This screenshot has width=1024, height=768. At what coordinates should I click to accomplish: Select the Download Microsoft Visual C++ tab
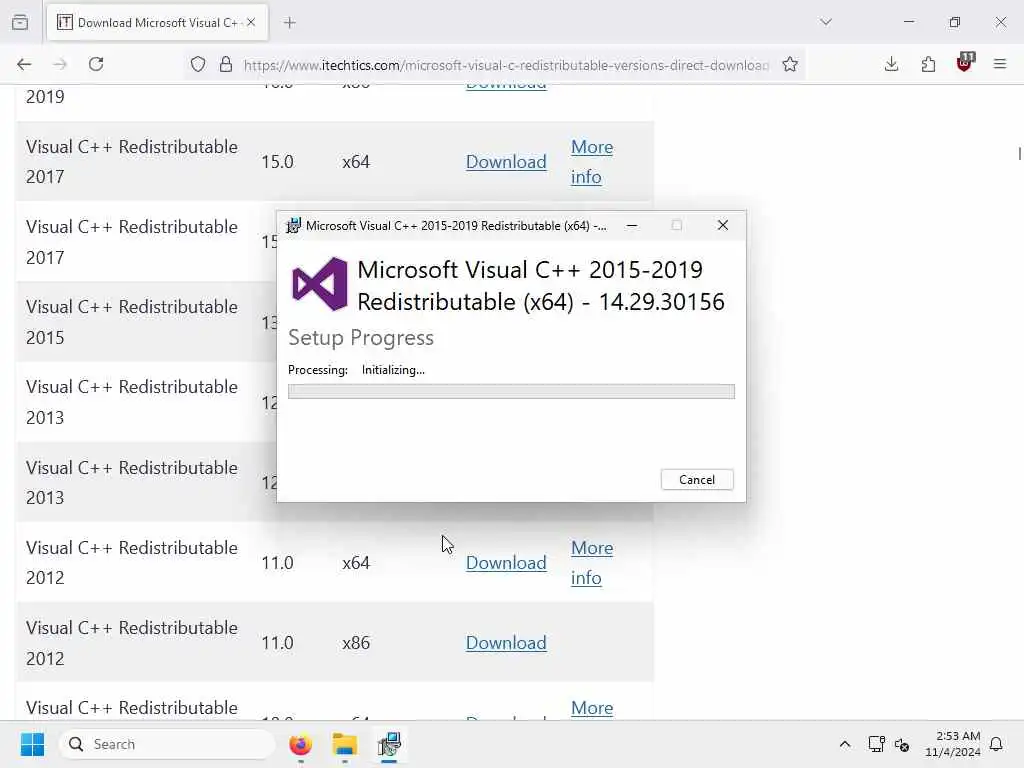[157, 23]
